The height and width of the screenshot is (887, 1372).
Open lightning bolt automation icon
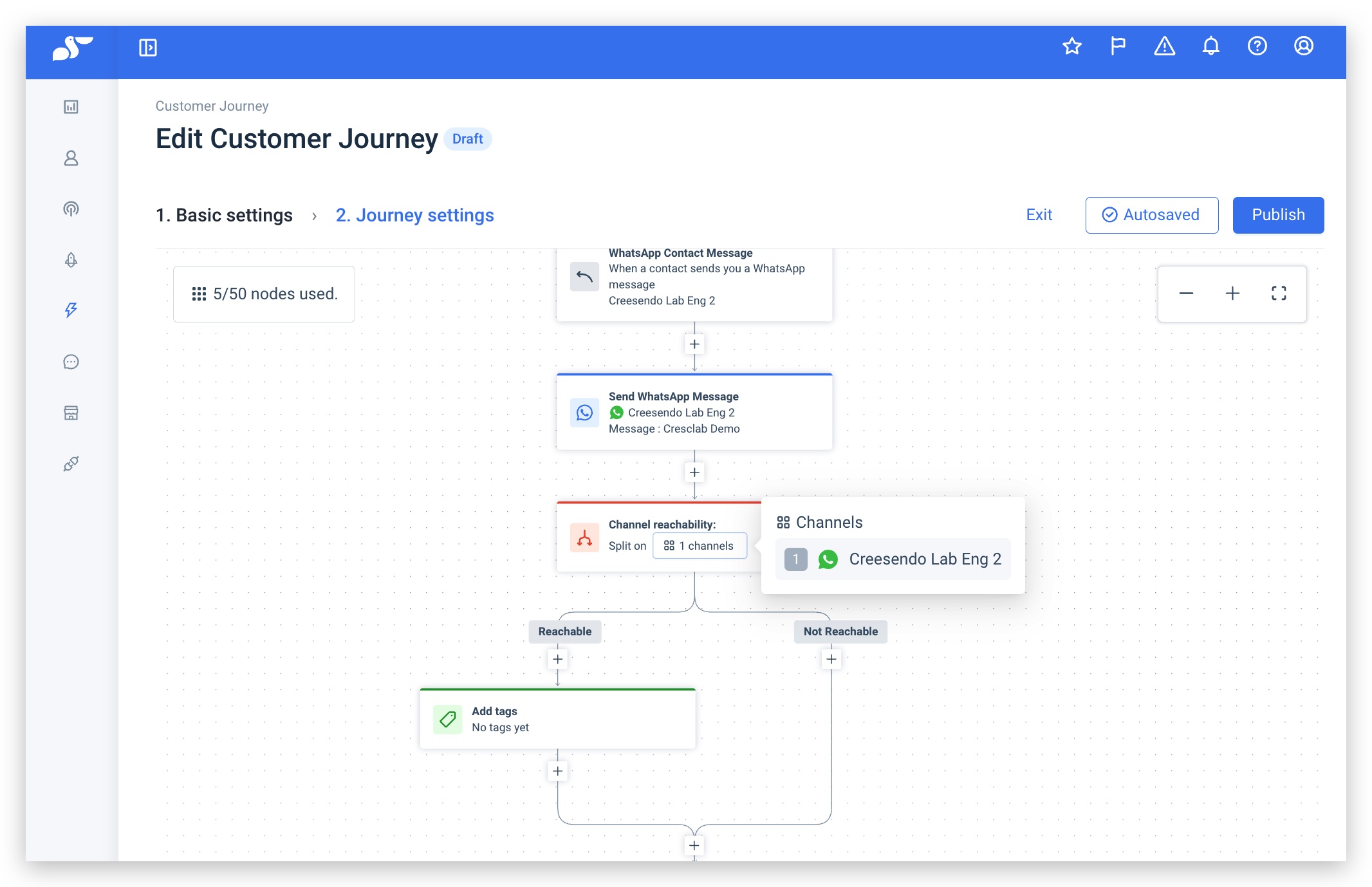tap(71, 310)
